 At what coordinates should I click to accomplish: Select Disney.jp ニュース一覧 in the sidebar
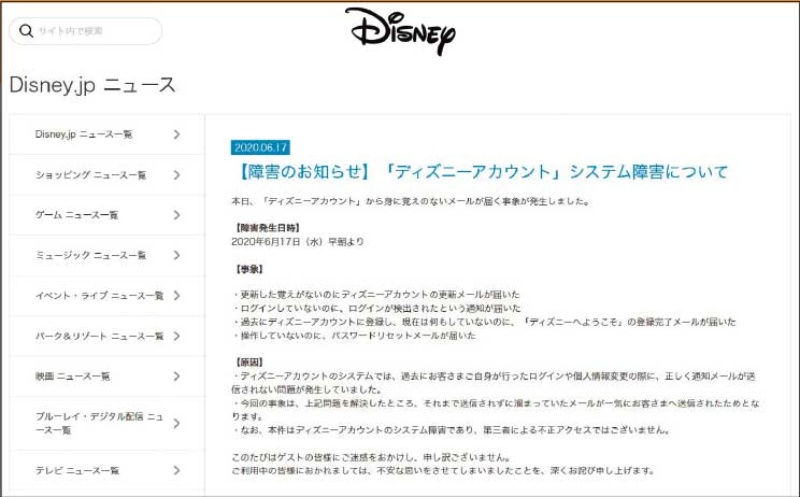[84, 134]
